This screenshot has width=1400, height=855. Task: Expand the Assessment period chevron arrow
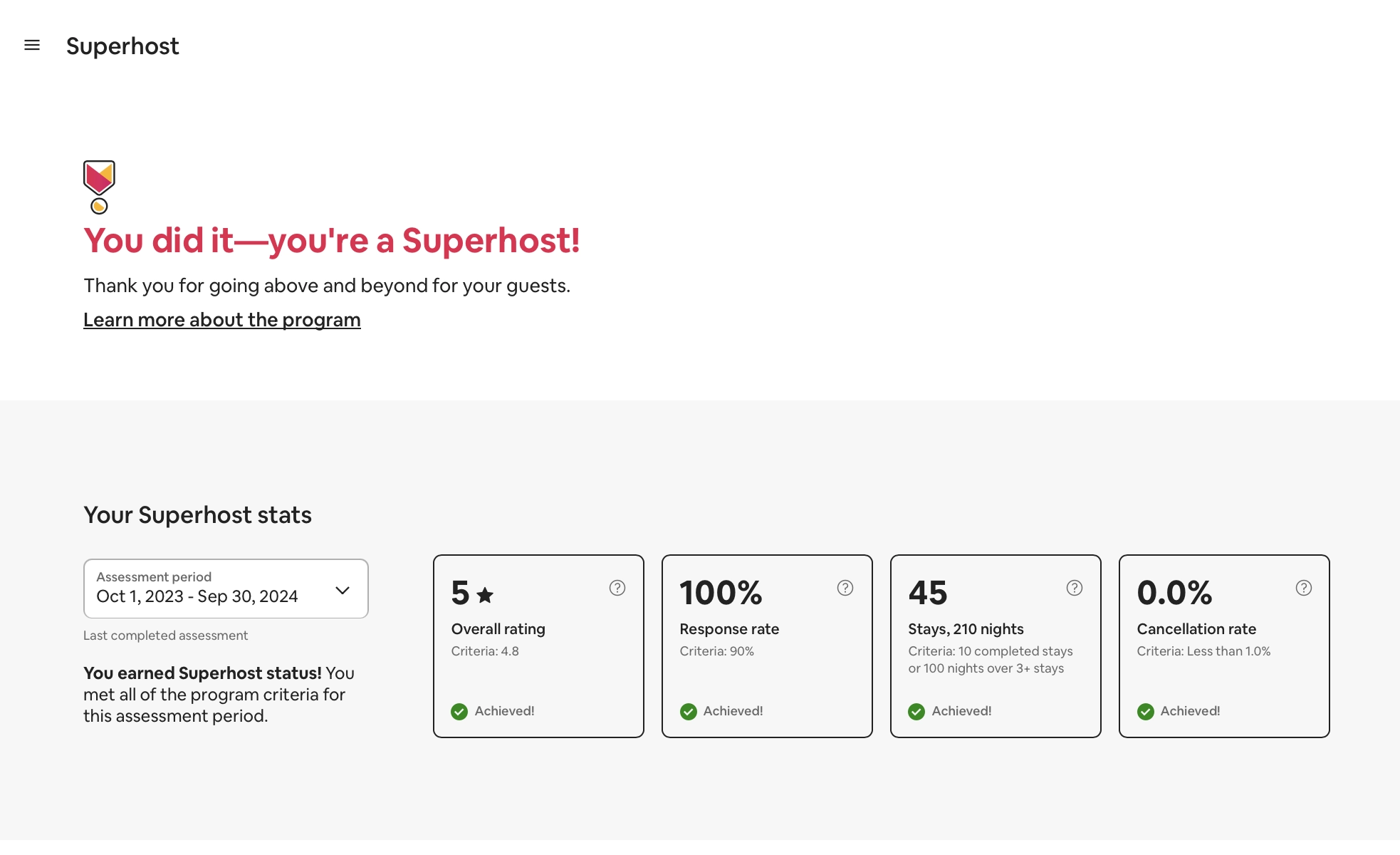(343, 590)
